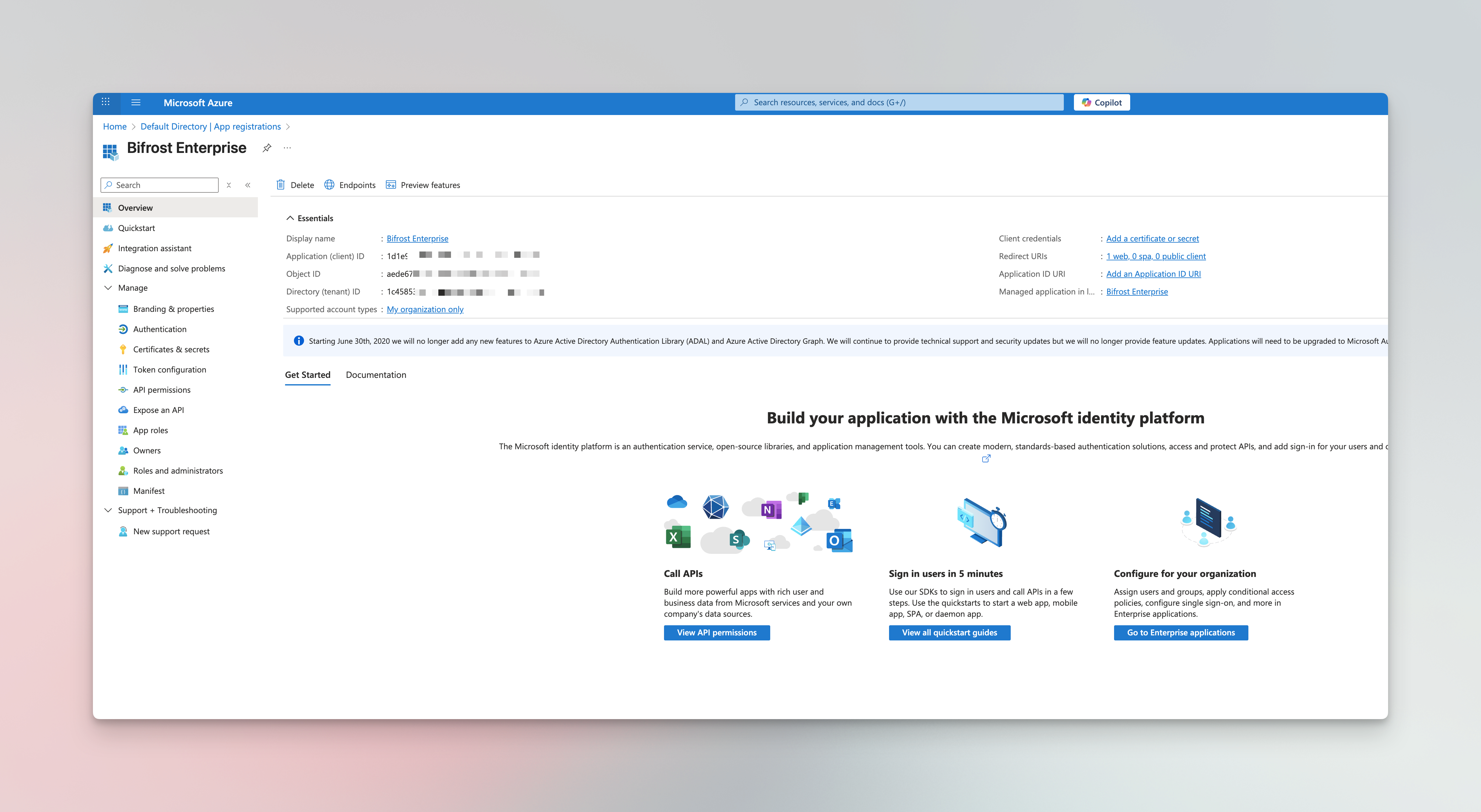The width and height of the screenshot is (1481, 812).
Task: Click the Sign in users monitor illustration
Action: [982, 522]
